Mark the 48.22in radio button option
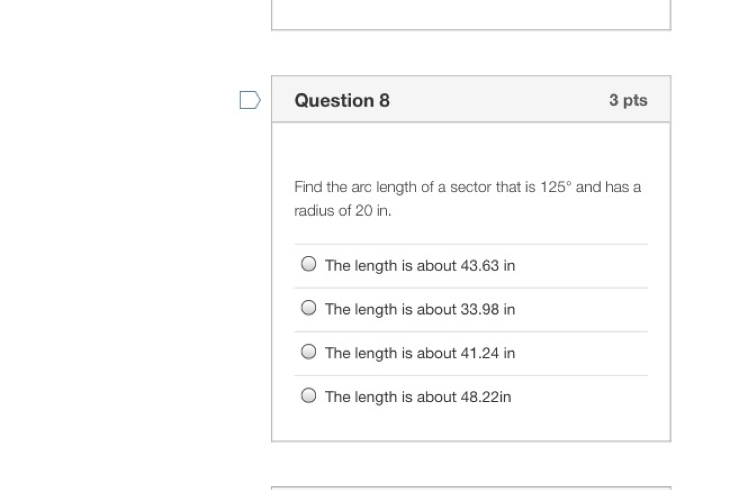This screenshot has width=748, height=490. point(308,396)
